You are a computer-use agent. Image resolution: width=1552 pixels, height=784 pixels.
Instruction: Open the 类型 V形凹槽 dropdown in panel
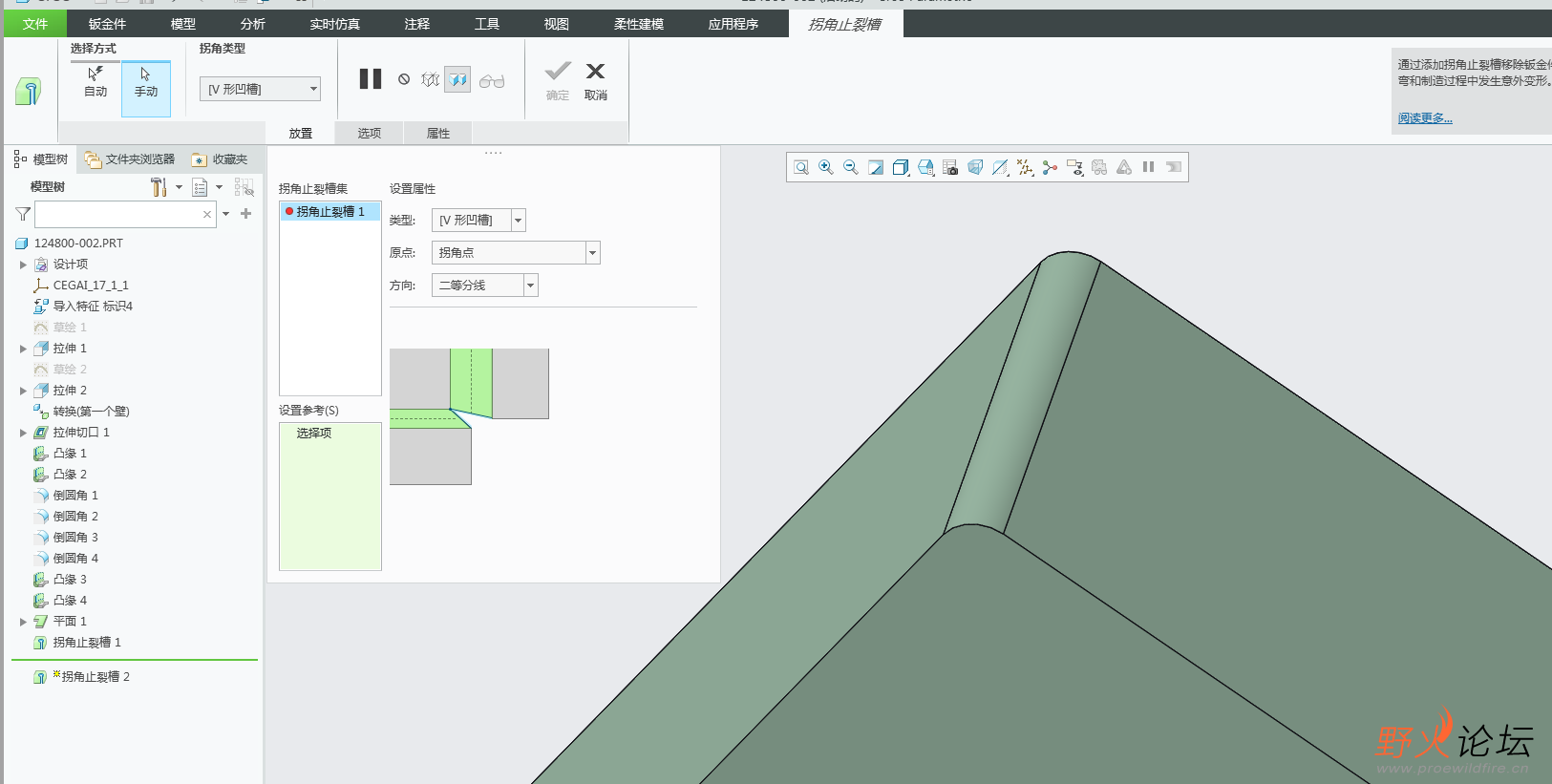coord(478,221)
